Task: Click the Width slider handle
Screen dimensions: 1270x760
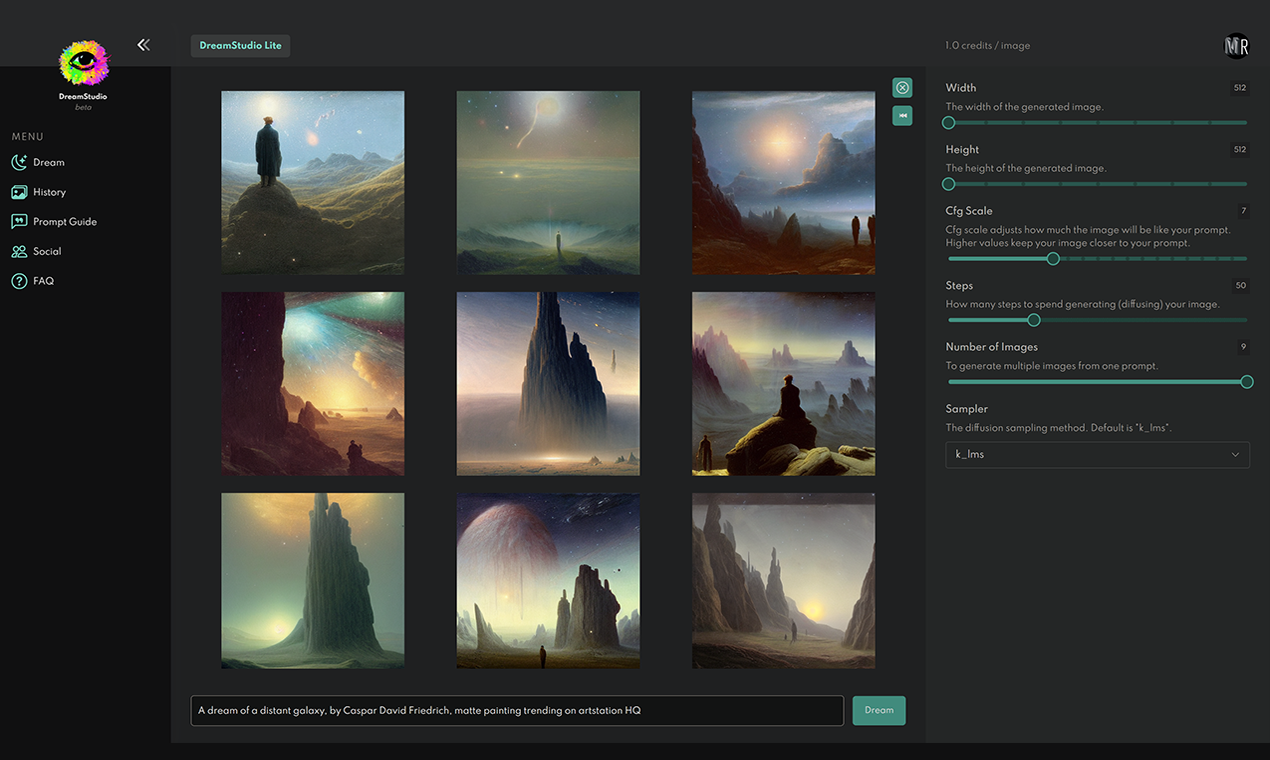Action: 949,123
